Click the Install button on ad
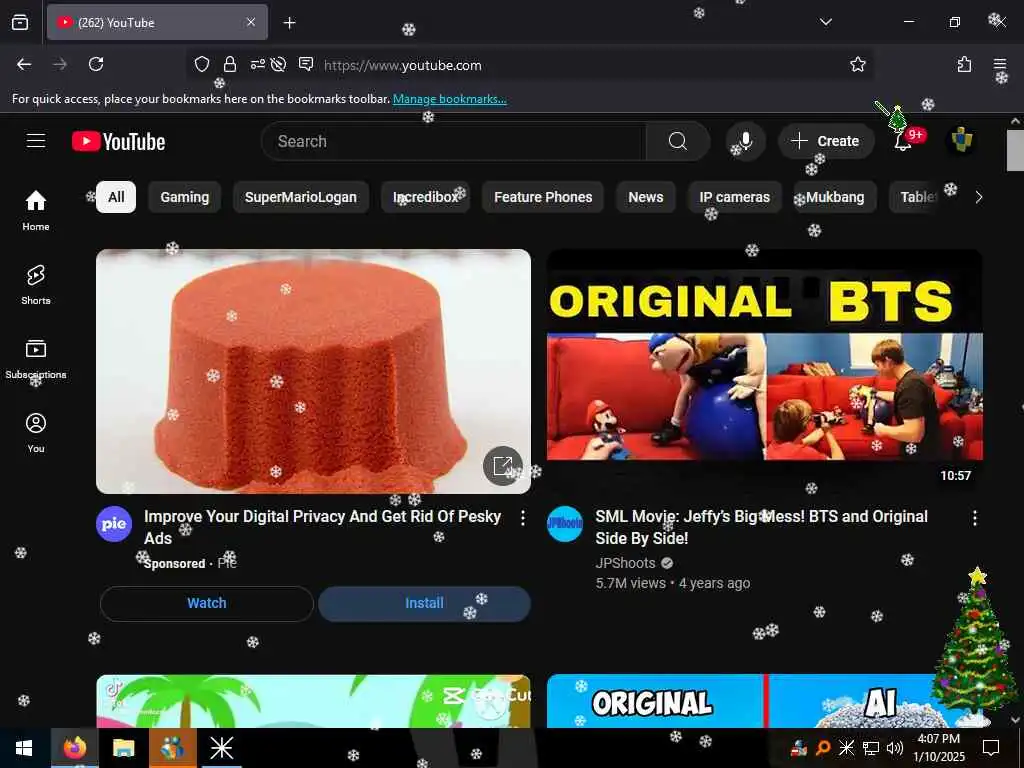1024x768 pixels. (x=424, y=603)
